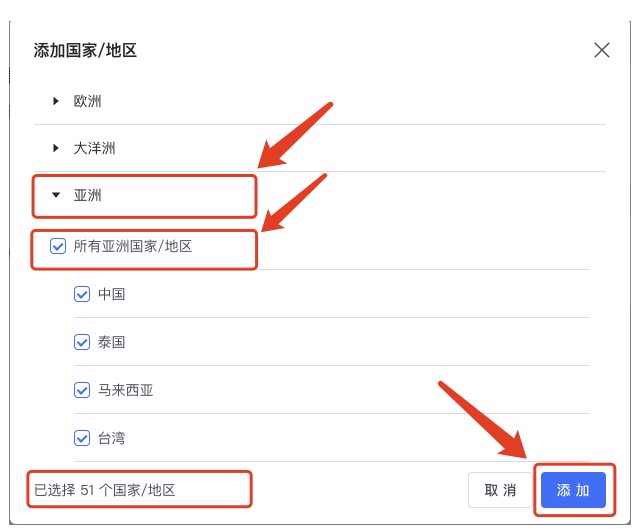This screenshot has height=529, width=635.
Task: Click the 泰国 country label
Action: (111, 342)
